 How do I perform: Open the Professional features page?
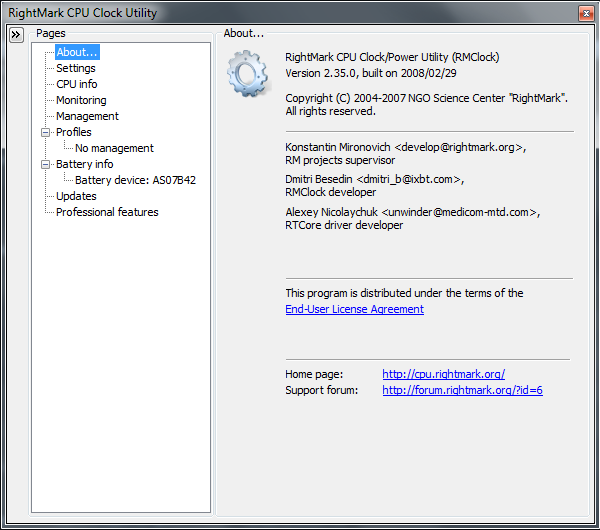(107, 212)
